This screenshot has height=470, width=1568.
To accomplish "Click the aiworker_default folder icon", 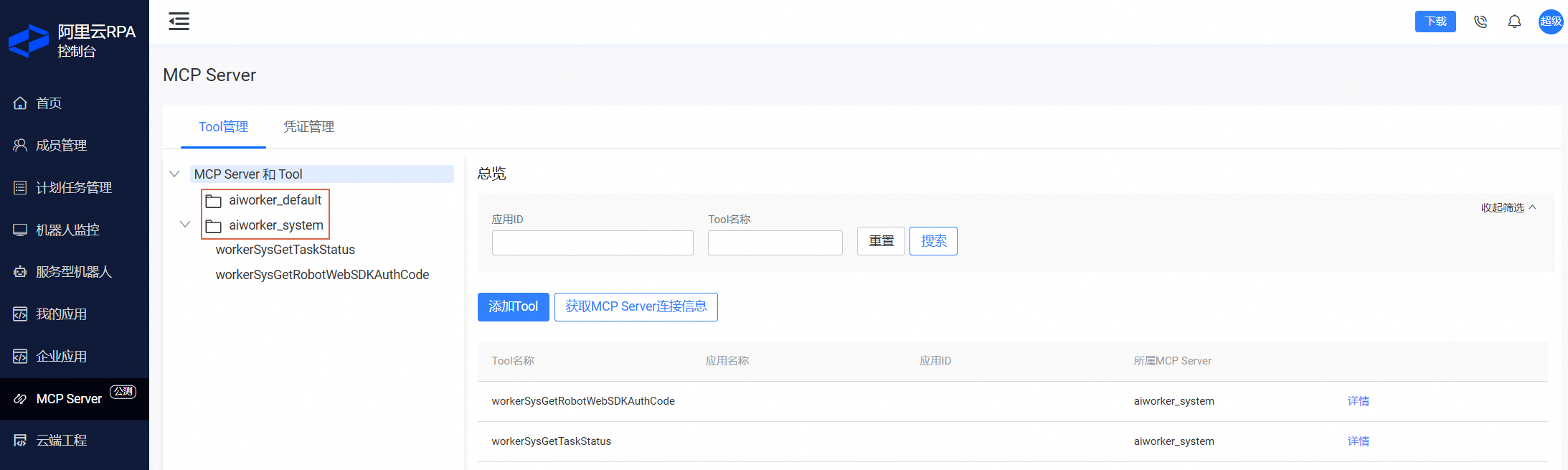I will click(213, 201).
